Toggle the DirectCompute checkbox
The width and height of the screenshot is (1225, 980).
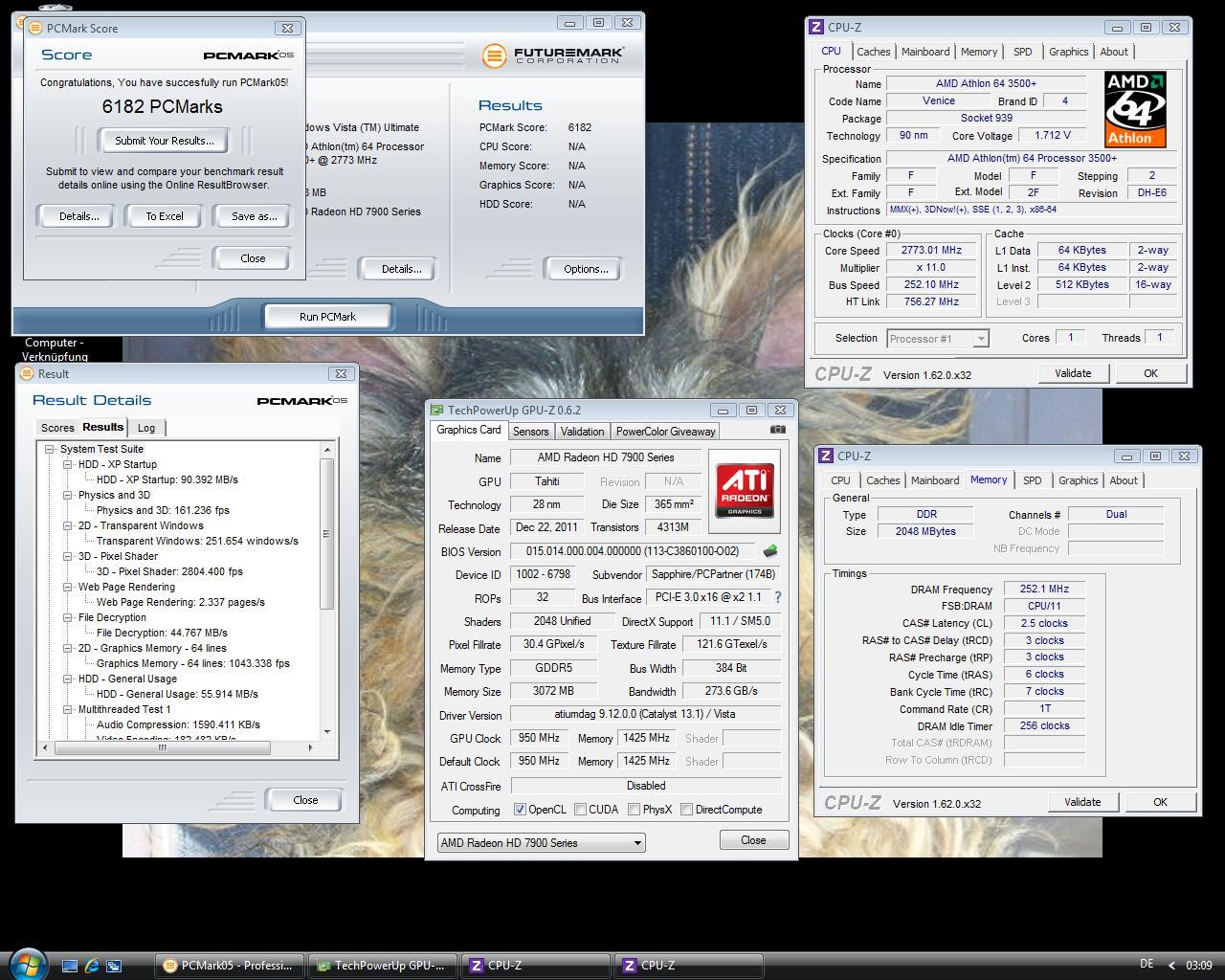686,810
